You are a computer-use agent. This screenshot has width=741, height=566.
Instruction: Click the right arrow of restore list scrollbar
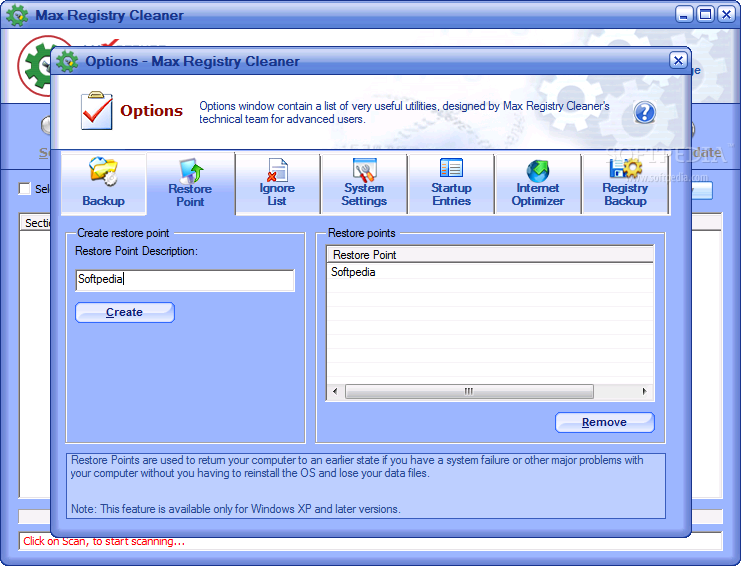point(645,391)
